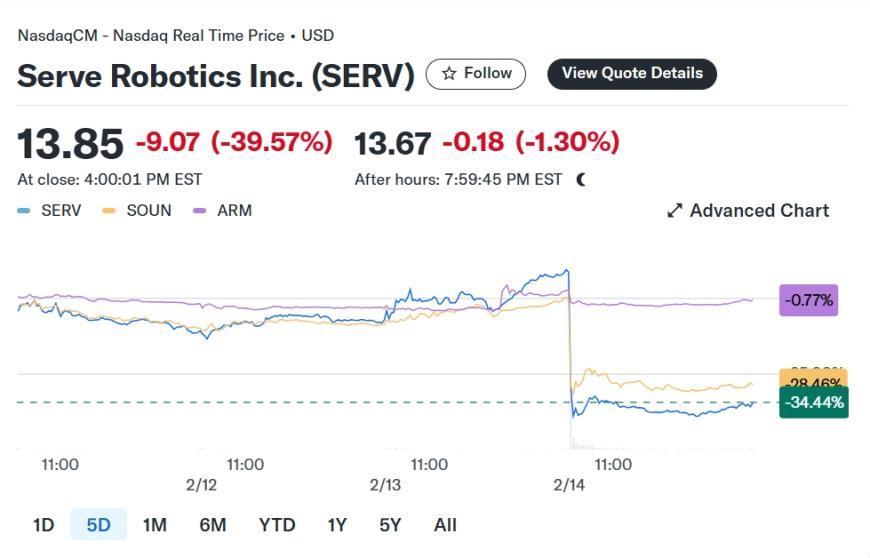Click the Serve Robotics Inc. (SERV) title
The image size is (870, 558).
215,77
